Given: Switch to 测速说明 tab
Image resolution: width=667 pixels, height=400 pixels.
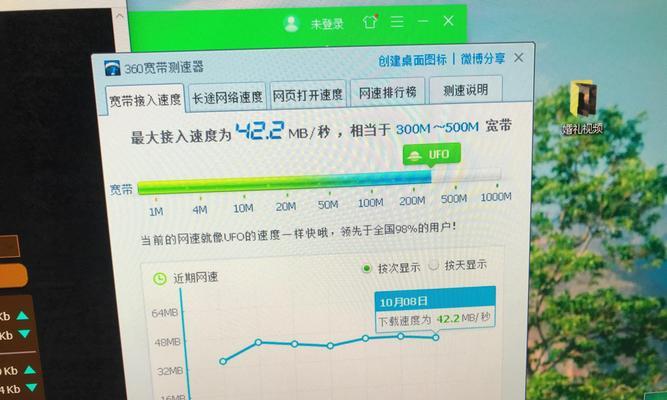Looking at the screenshot, I should coord(465,90).
